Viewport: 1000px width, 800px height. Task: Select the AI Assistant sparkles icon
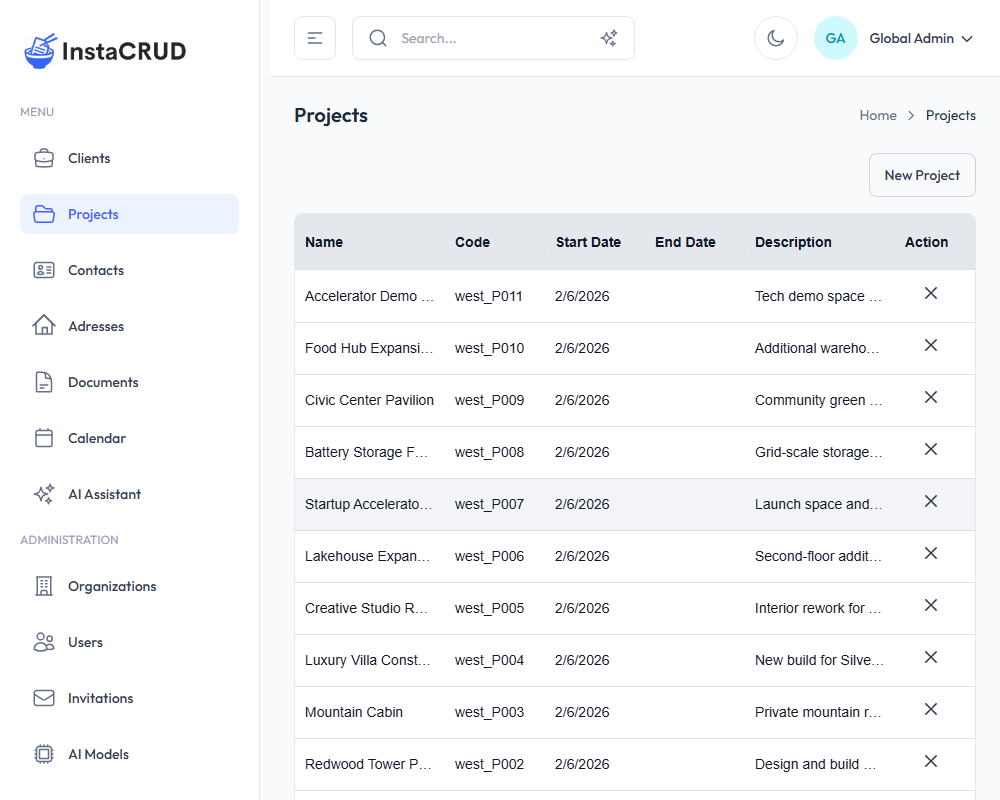pyautogui.click(x=44, y=493)
